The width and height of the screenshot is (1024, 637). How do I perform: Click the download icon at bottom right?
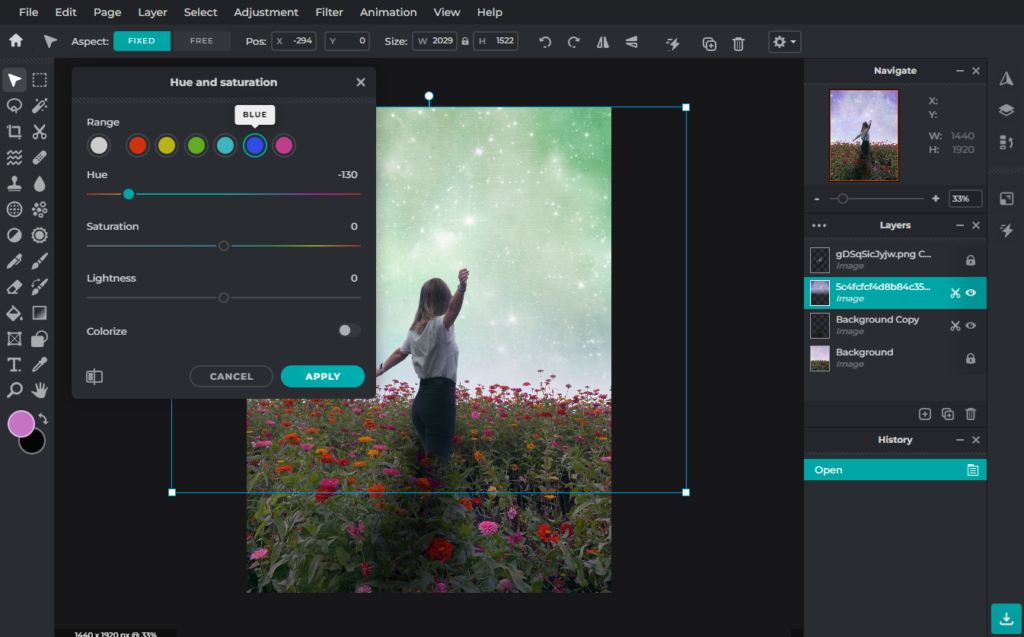1006,618
